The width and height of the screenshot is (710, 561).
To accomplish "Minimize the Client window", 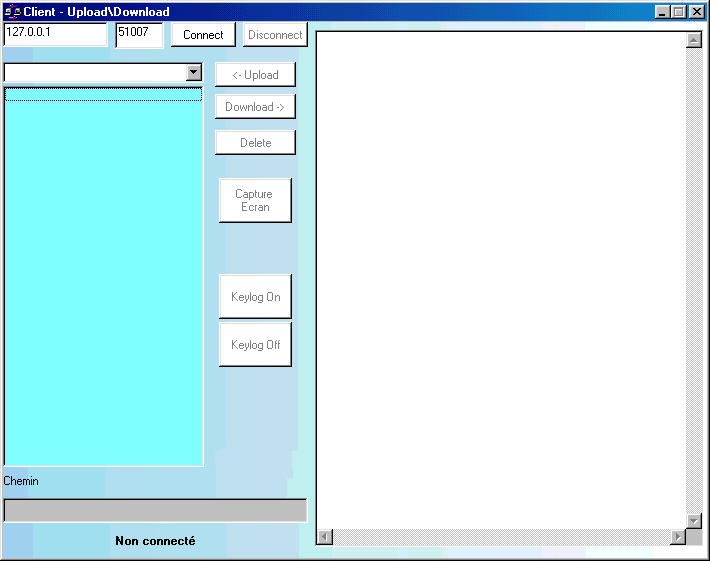I will 663,12.
